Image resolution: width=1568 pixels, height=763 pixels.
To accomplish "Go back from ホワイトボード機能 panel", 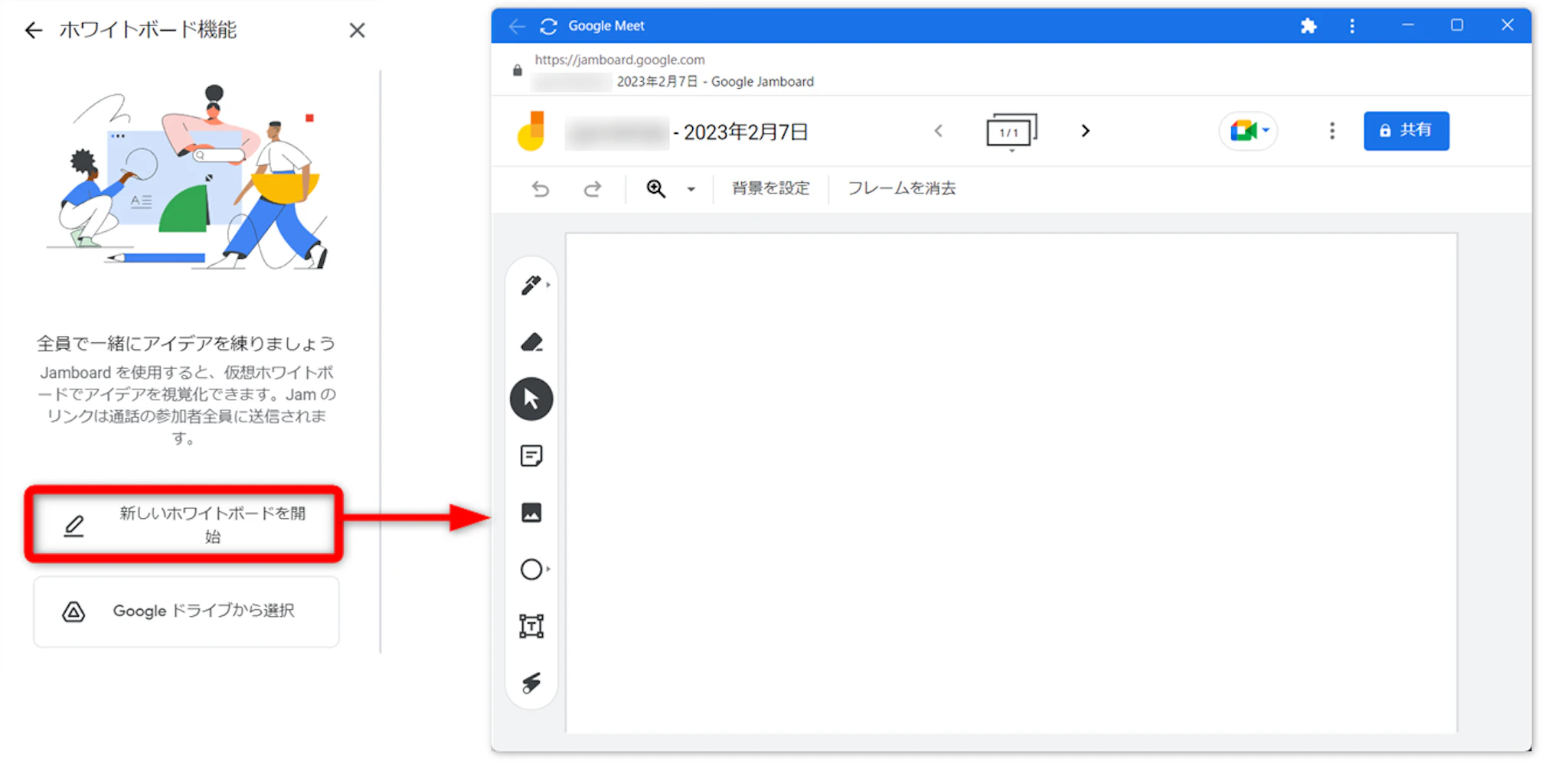I will point(33,31).
